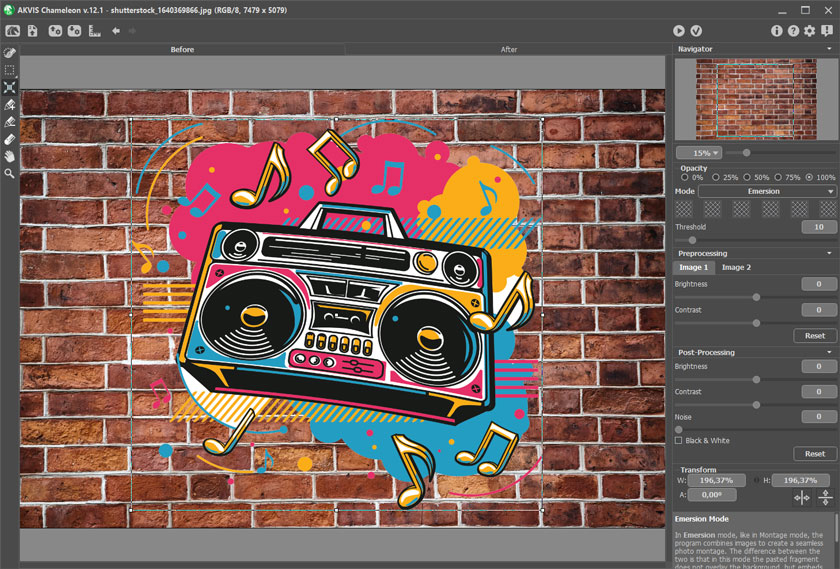Click Reset under Post-Processing
This screenshot has width=840, height=569.
click(x=815, y=454)
